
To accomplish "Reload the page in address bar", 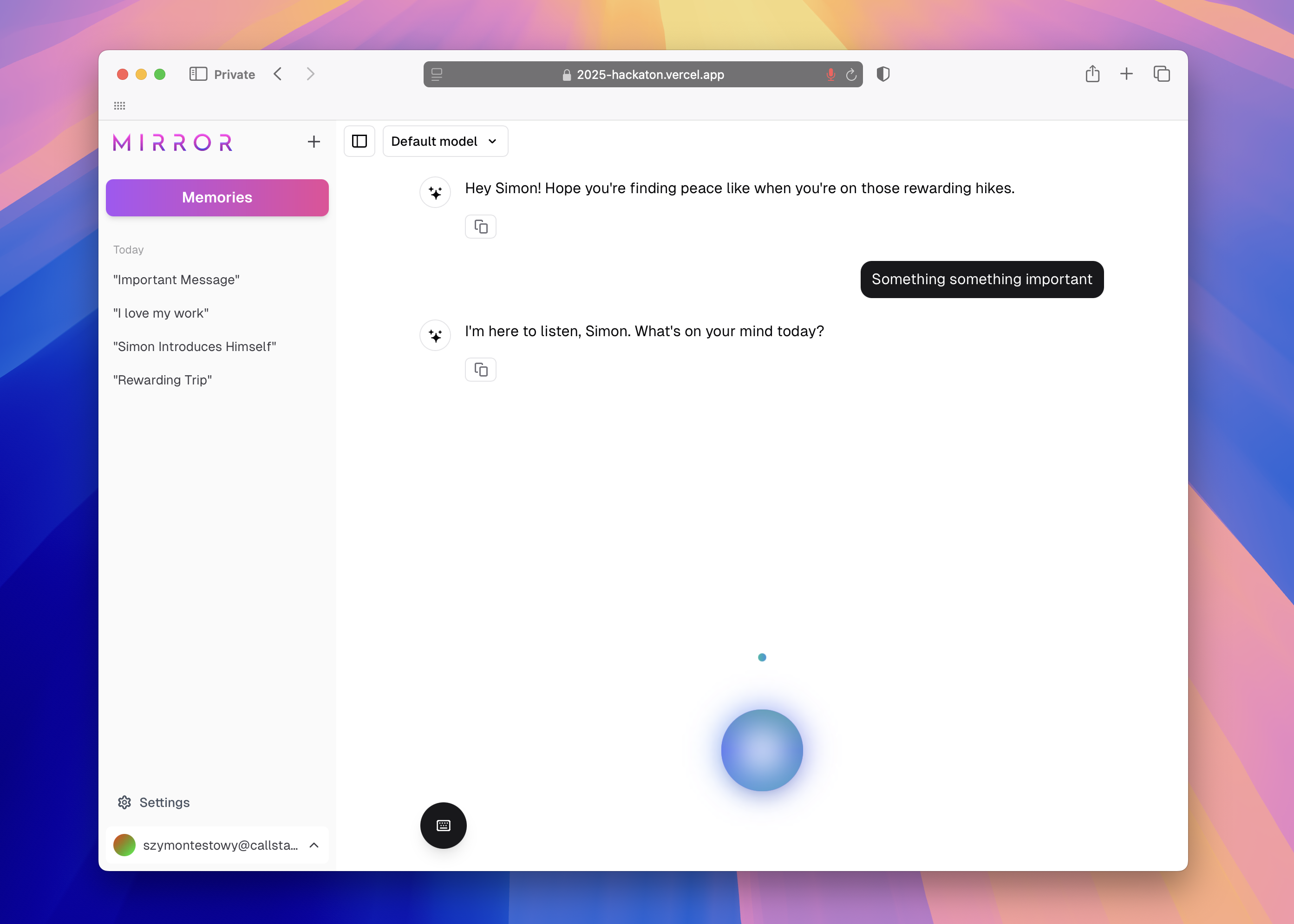I will tap(851, 75).
